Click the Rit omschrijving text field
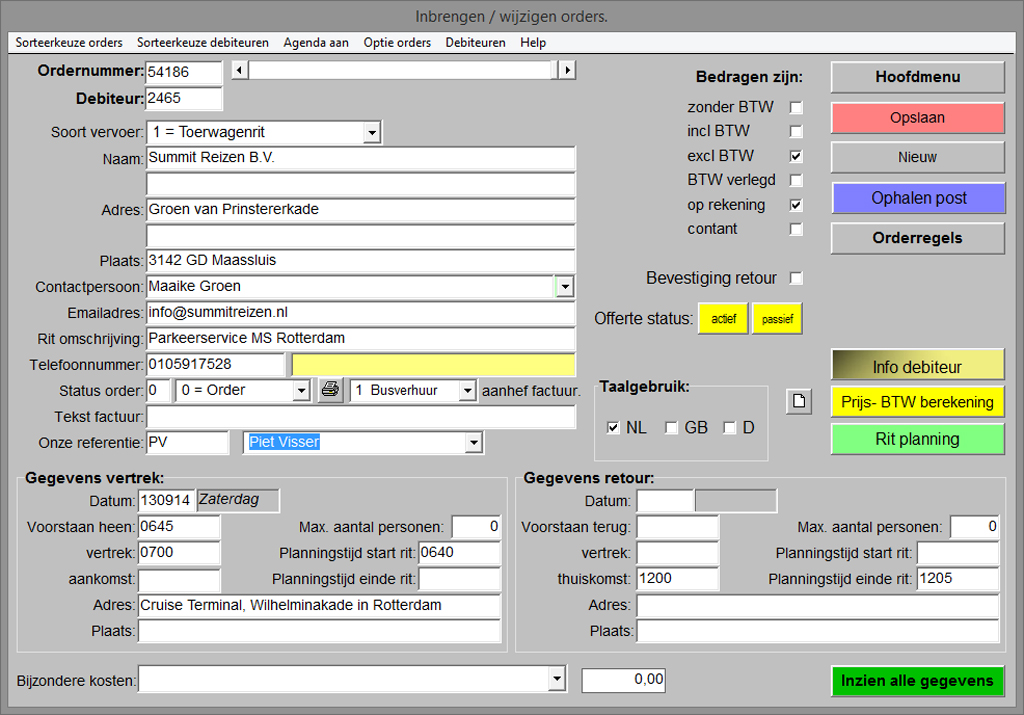1024x715 pixels. click(x=360, y=338)
